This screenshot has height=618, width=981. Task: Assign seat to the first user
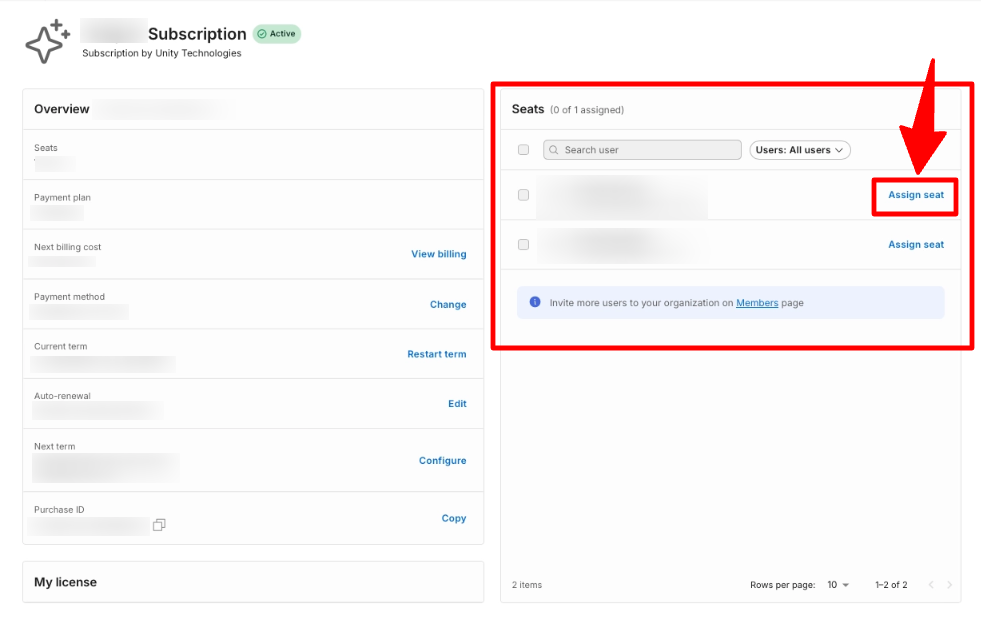coord(916,195)
